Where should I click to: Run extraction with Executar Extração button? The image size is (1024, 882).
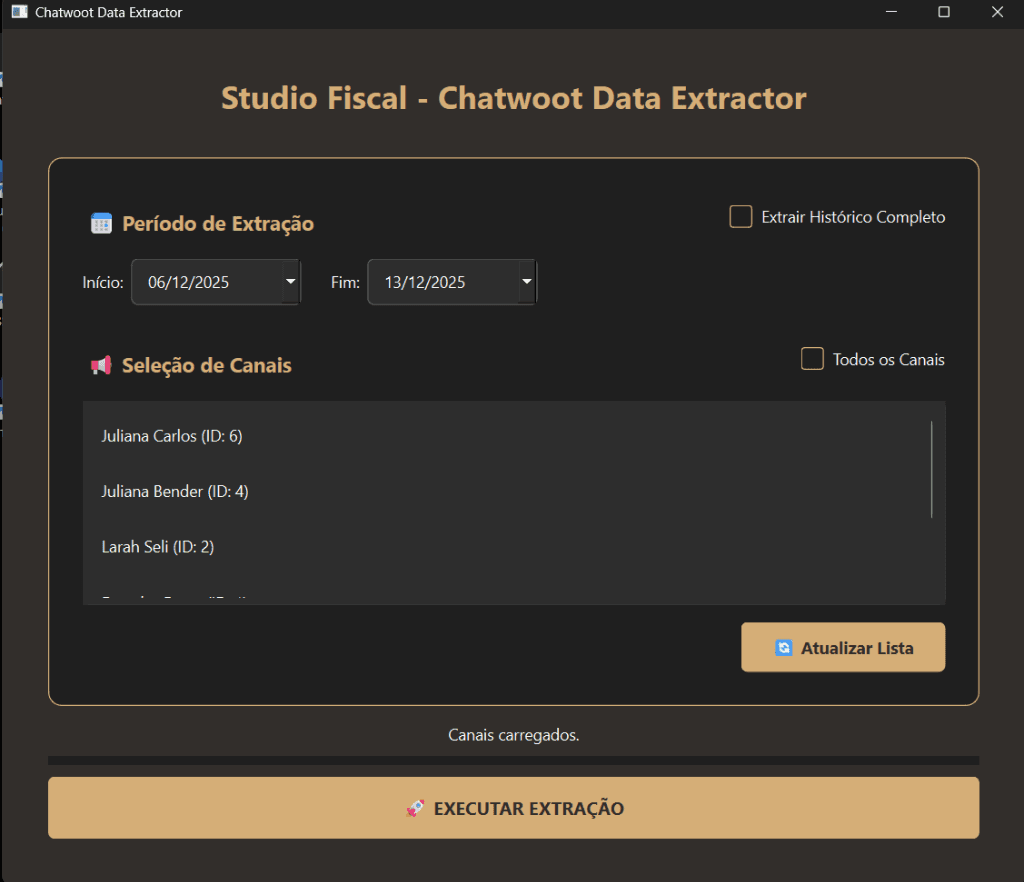[x=513, y=807]
